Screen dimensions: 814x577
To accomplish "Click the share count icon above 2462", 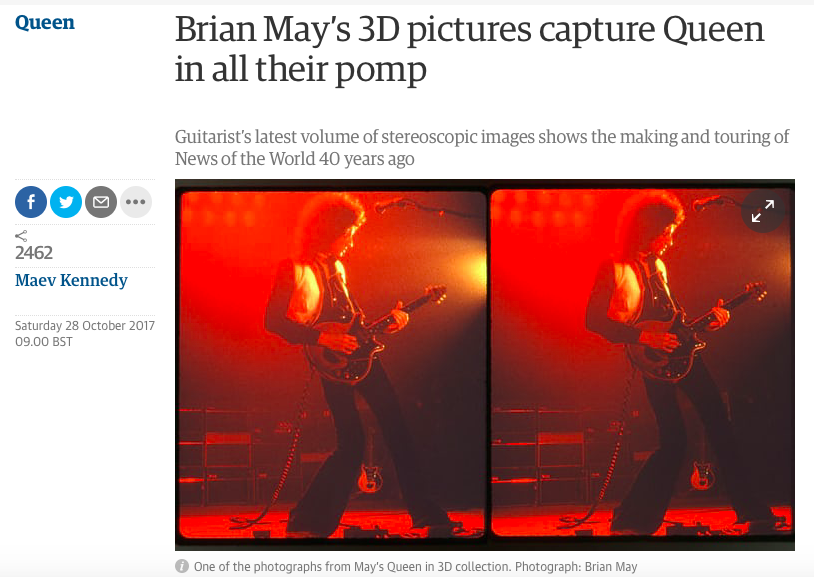I will click(21, 236).
